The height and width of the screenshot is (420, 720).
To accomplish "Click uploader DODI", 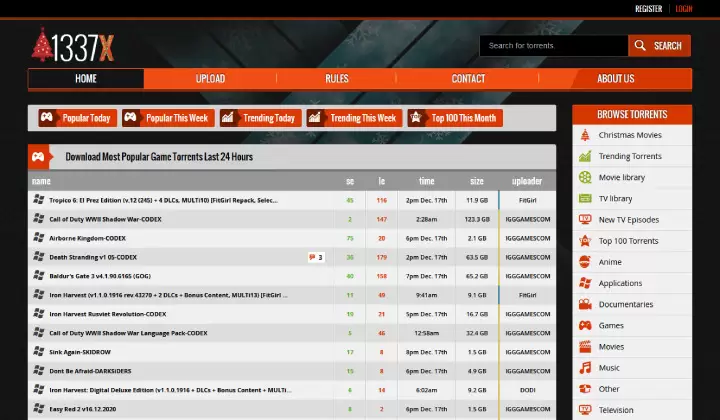I will pos(528,390).
